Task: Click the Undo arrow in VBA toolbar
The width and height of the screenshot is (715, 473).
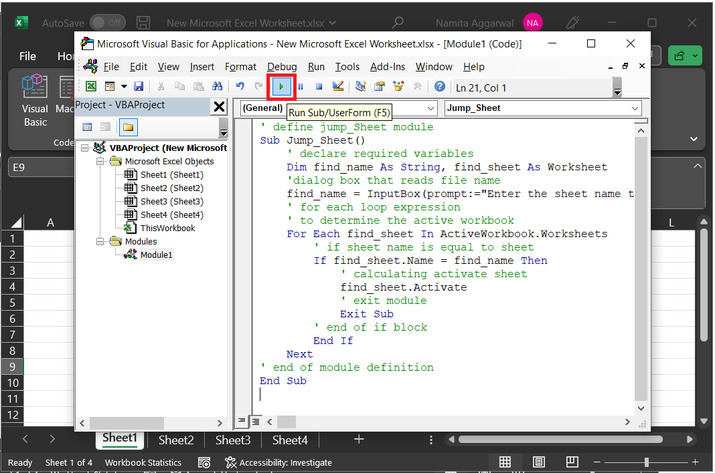Action: (x=241, y=87)
